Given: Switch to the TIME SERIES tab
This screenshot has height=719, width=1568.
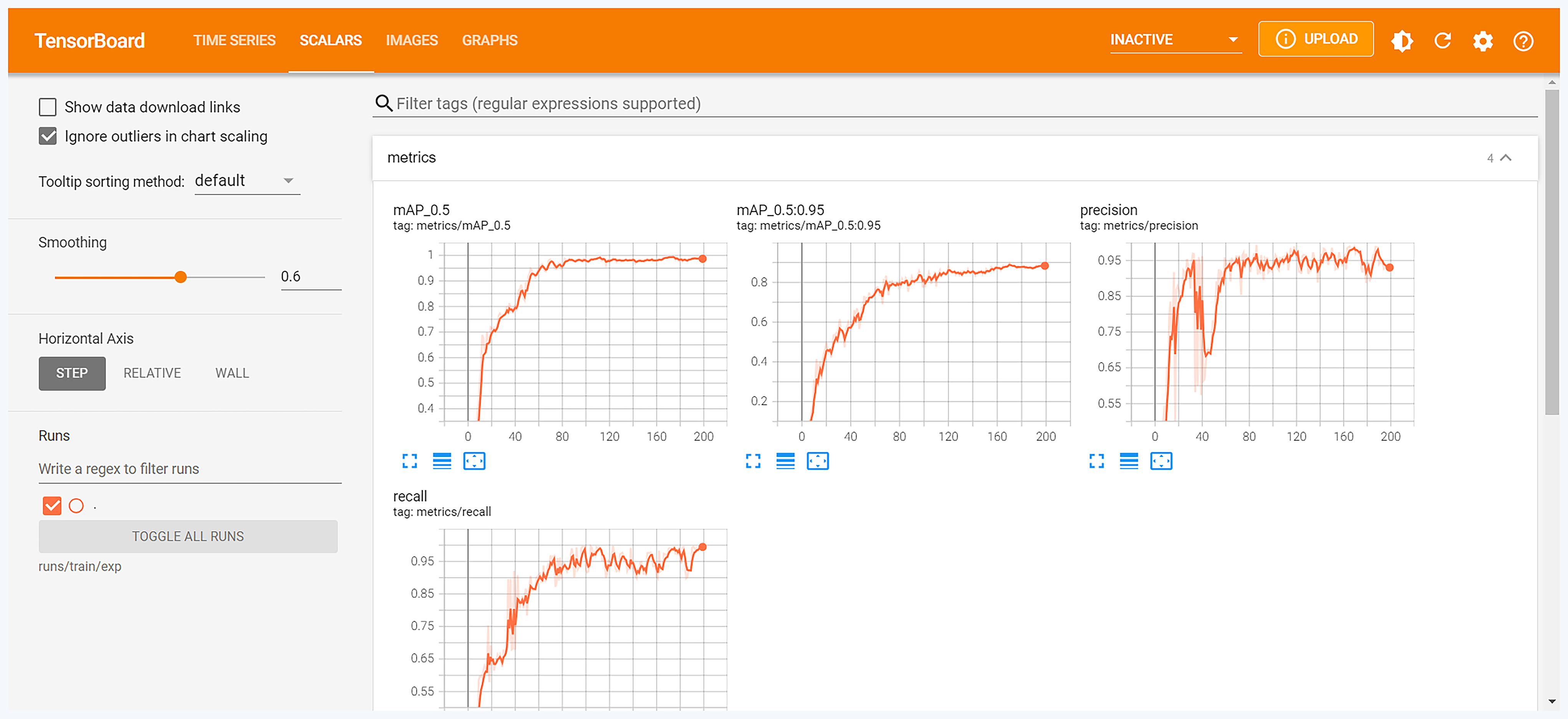Looking at the screenshot, I should click(x=234, y=40).
